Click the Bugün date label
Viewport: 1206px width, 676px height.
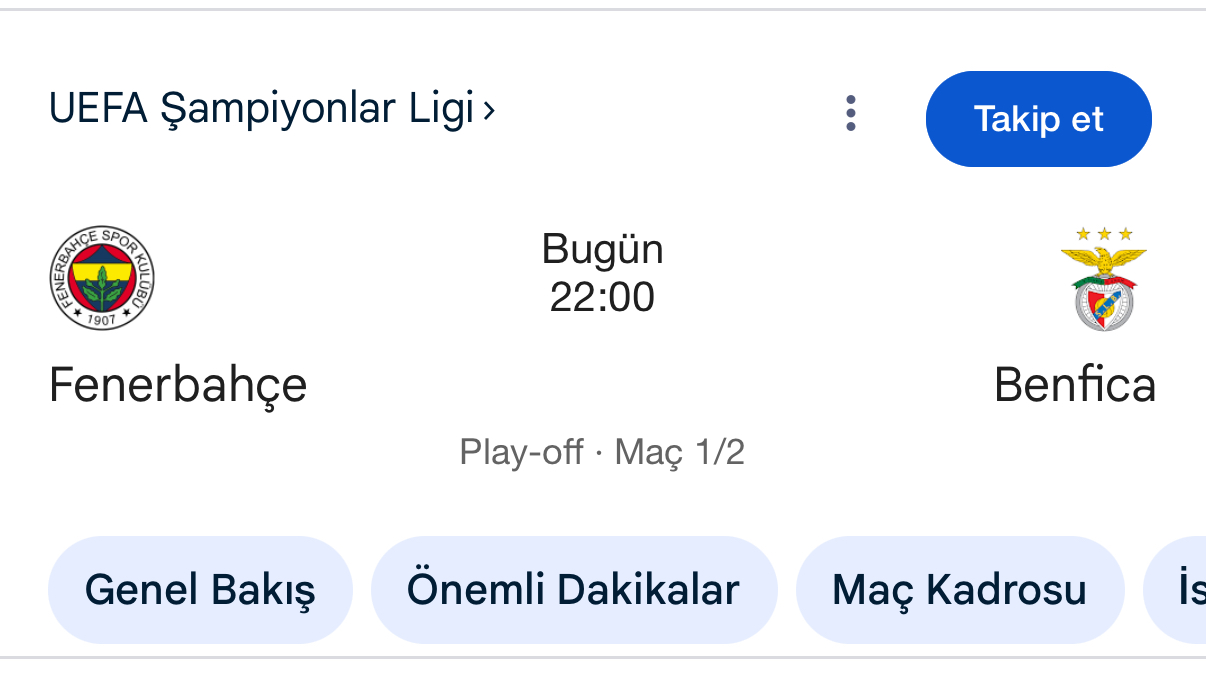602,248
